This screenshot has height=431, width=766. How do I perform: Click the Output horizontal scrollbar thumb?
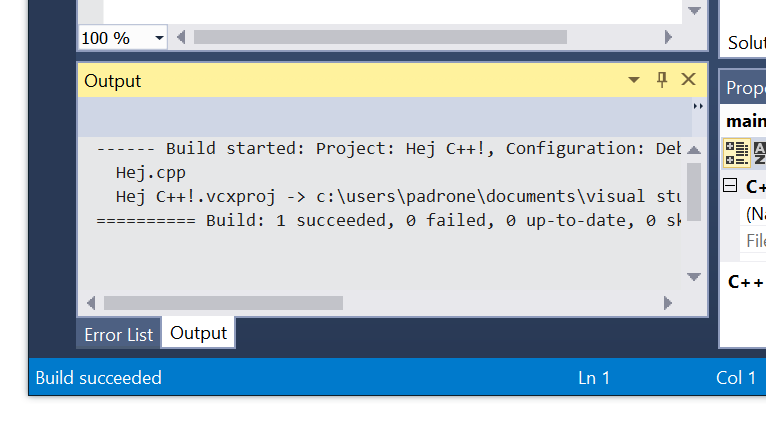pyautogui.click(x=223, y=303)
